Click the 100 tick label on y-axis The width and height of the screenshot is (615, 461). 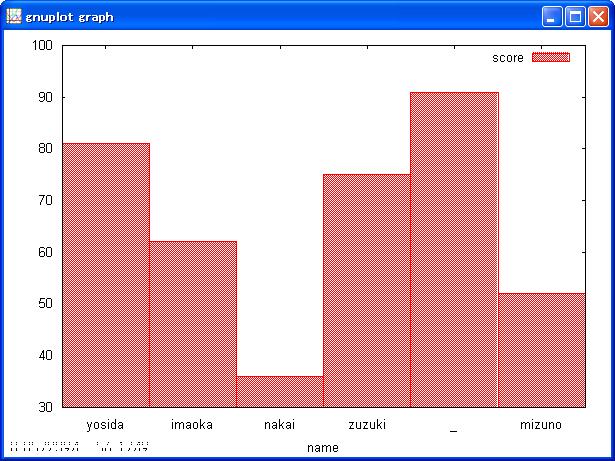click(42, 46)
